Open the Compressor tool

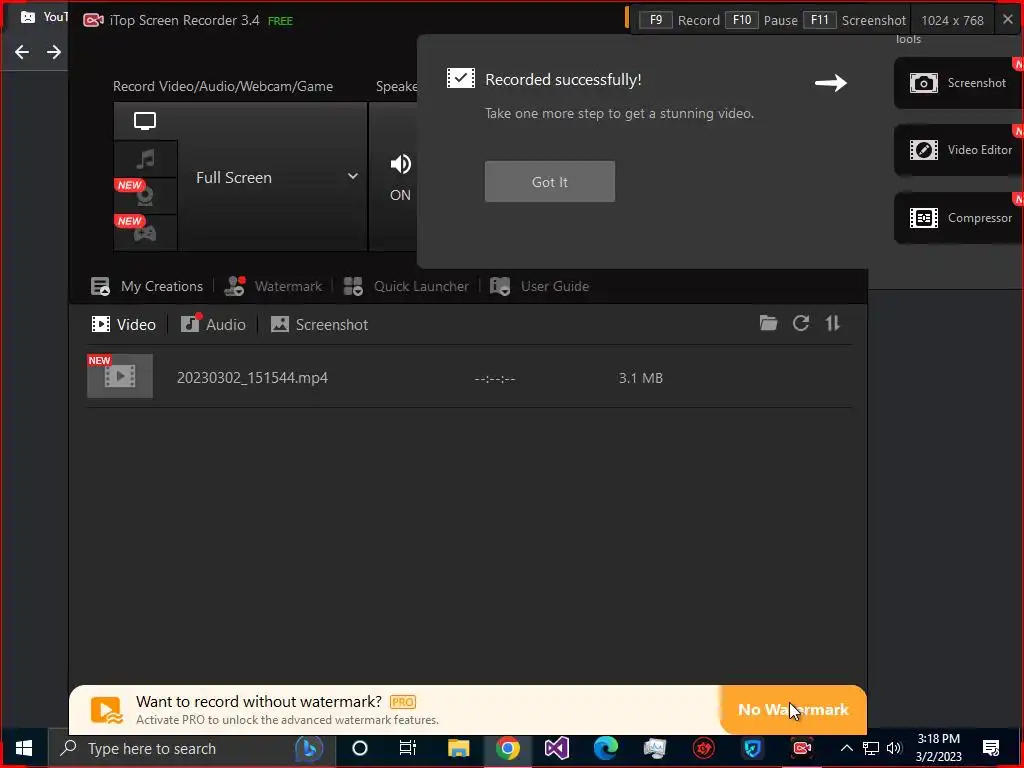click(x=958, y=217)
